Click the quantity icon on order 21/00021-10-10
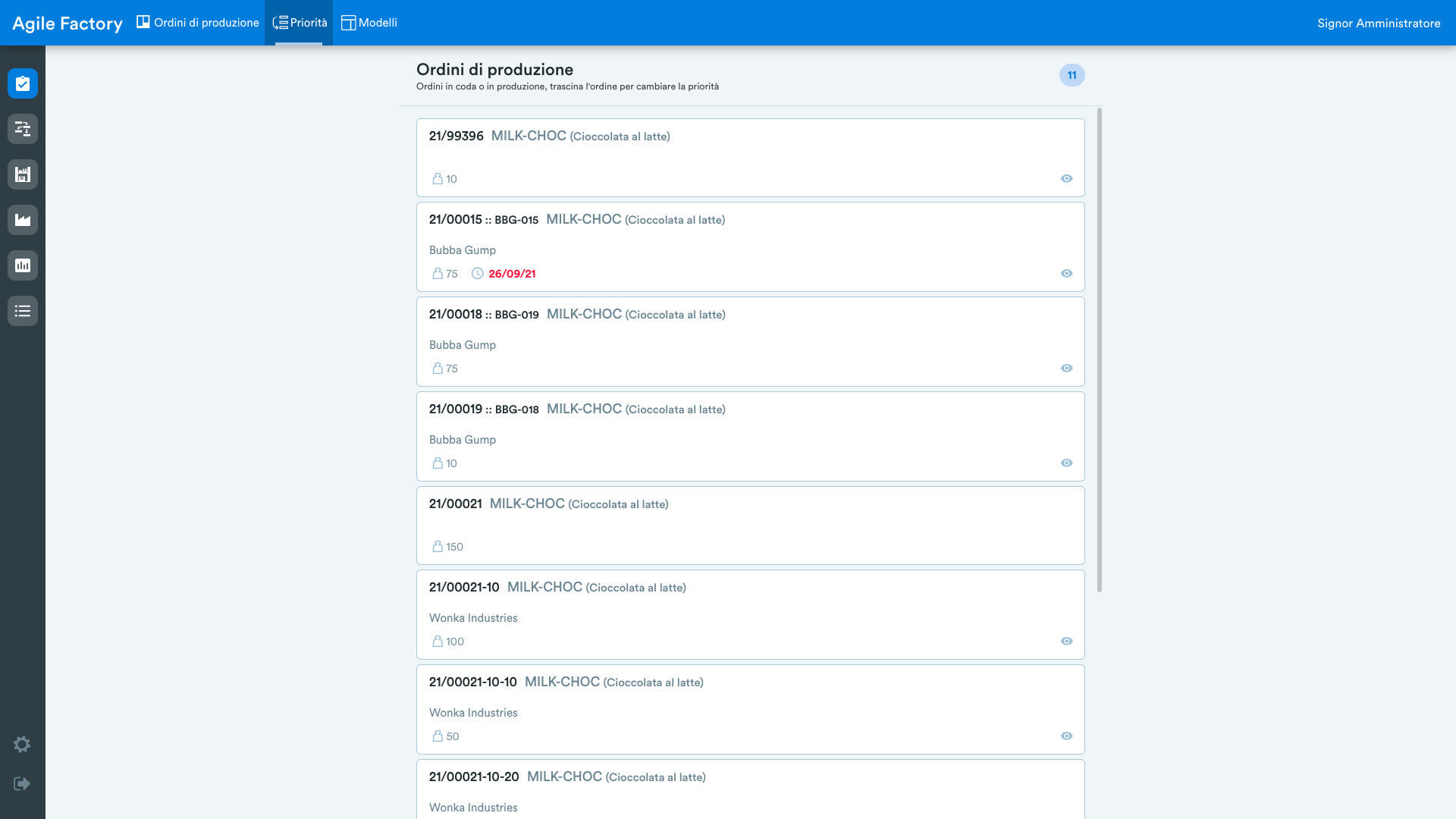 438,736
